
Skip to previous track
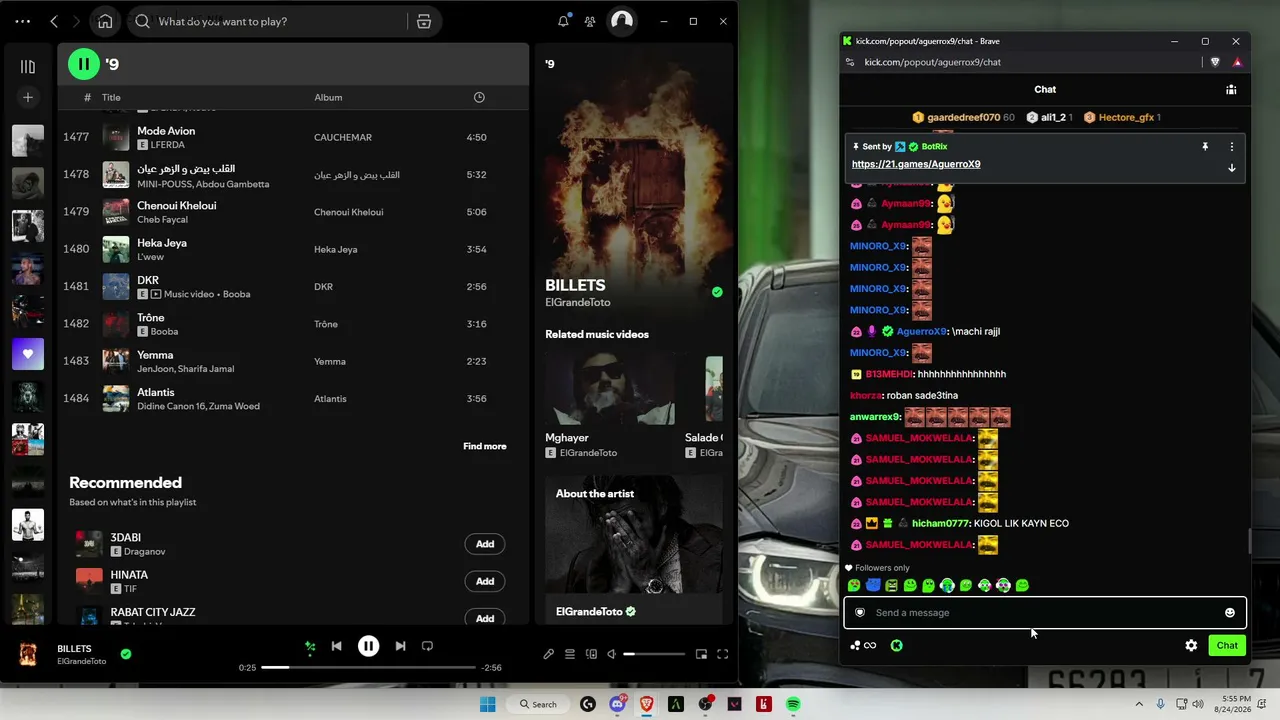[x=337, y=646]
